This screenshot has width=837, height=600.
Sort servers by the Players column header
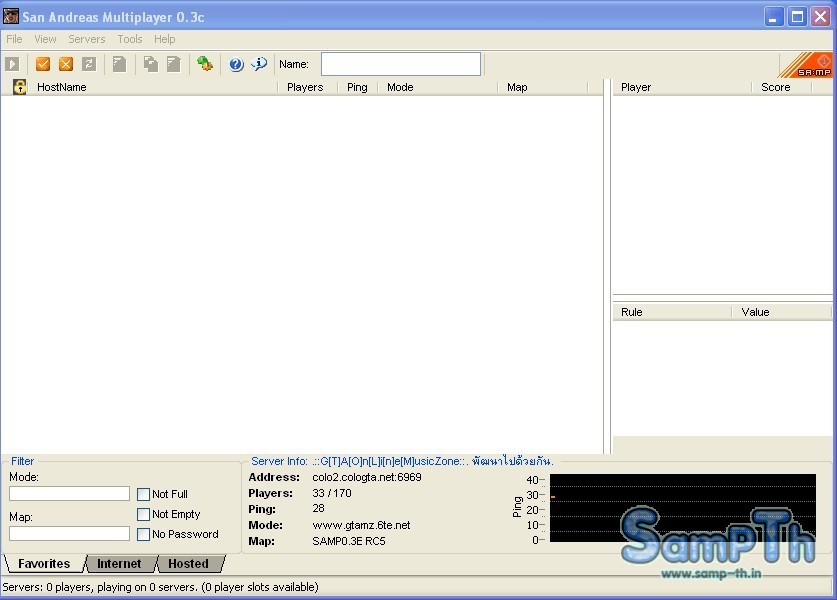308,87
